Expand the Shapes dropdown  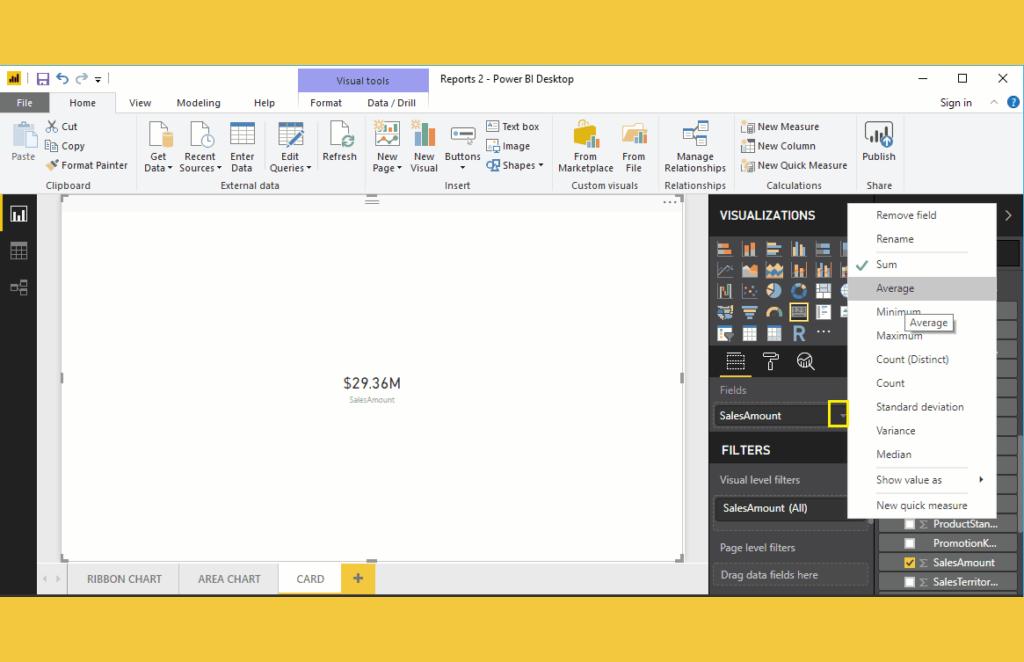tap(541, 165)
